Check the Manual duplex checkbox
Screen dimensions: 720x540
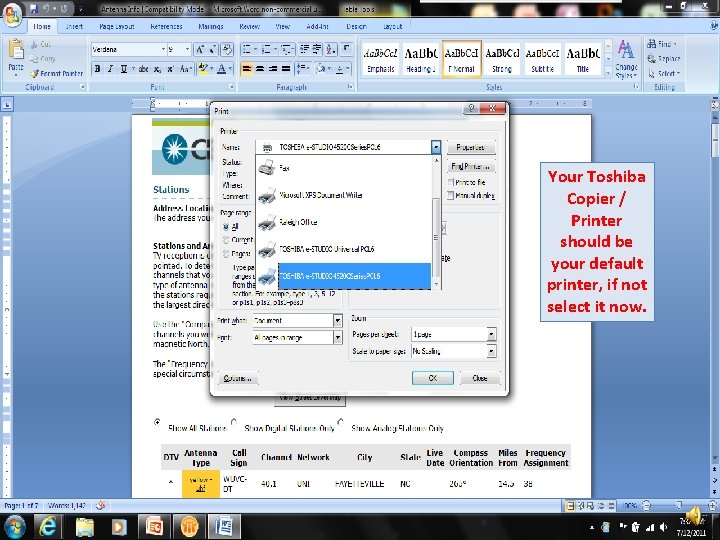click(x=451, y=196)
